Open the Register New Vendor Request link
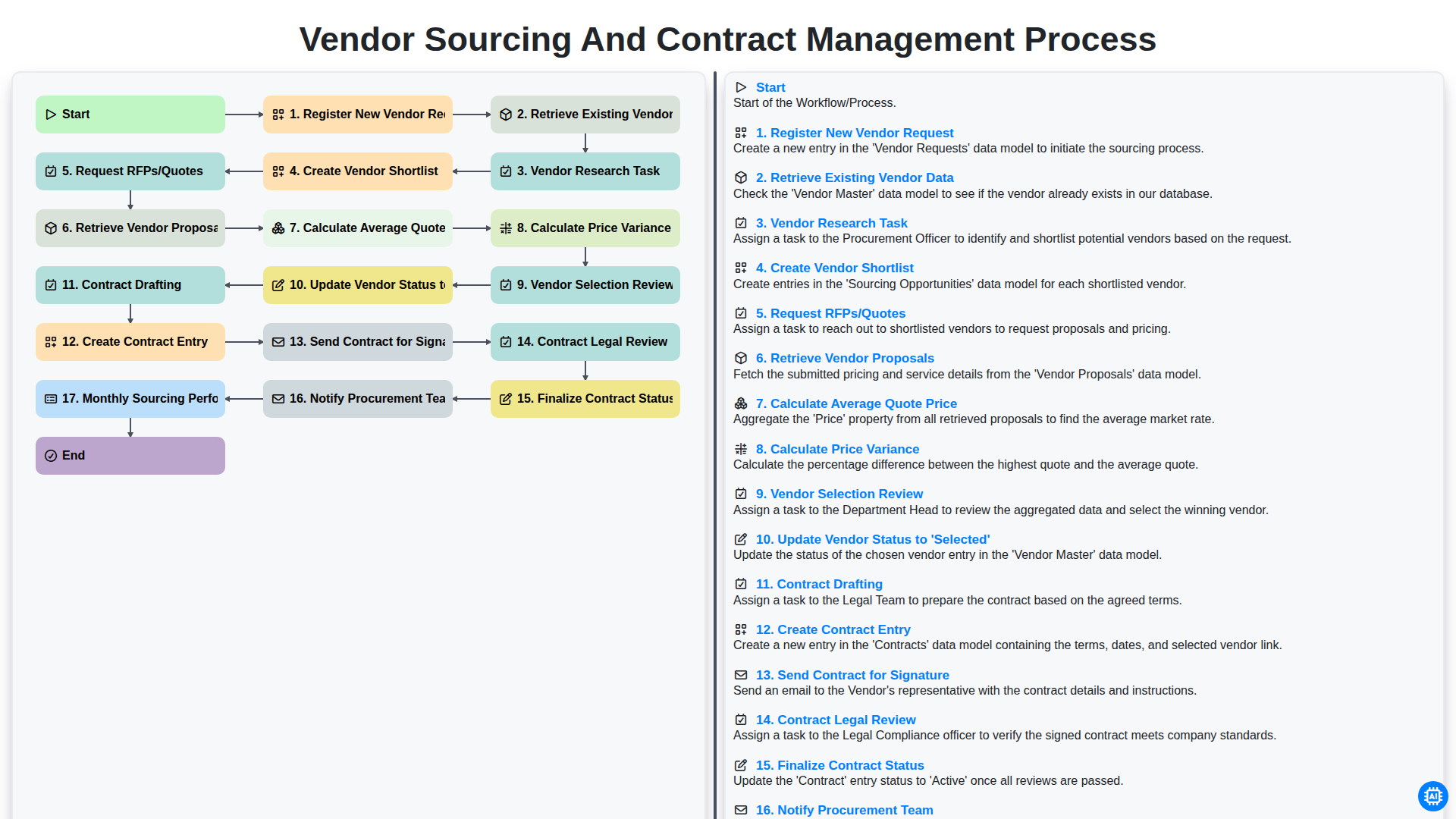The image size is (1456, 819). tap(855, 133)
